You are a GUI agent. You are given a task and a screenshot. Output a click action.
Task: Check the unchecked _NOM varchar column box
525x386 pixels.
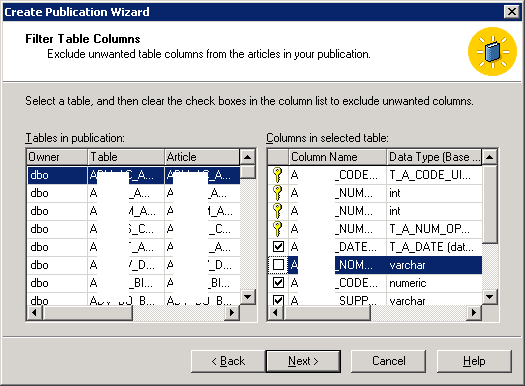click(x=278, y=265)
